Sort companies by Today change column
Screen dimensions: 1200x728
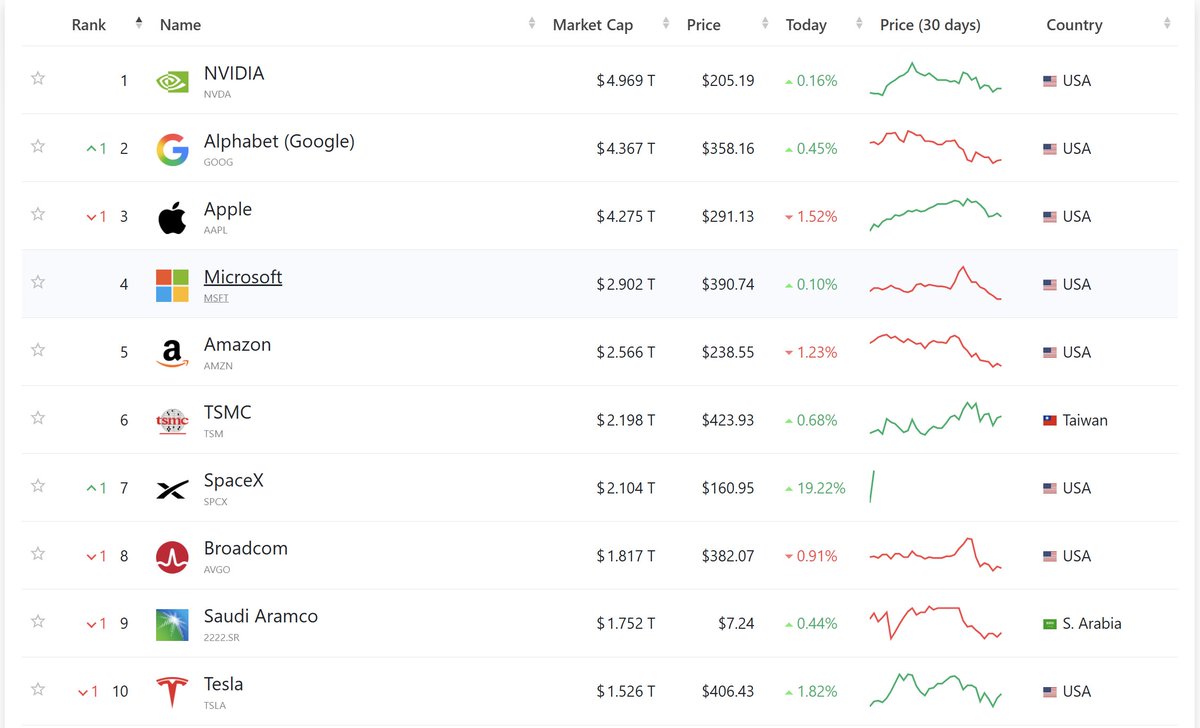[806, 25]
